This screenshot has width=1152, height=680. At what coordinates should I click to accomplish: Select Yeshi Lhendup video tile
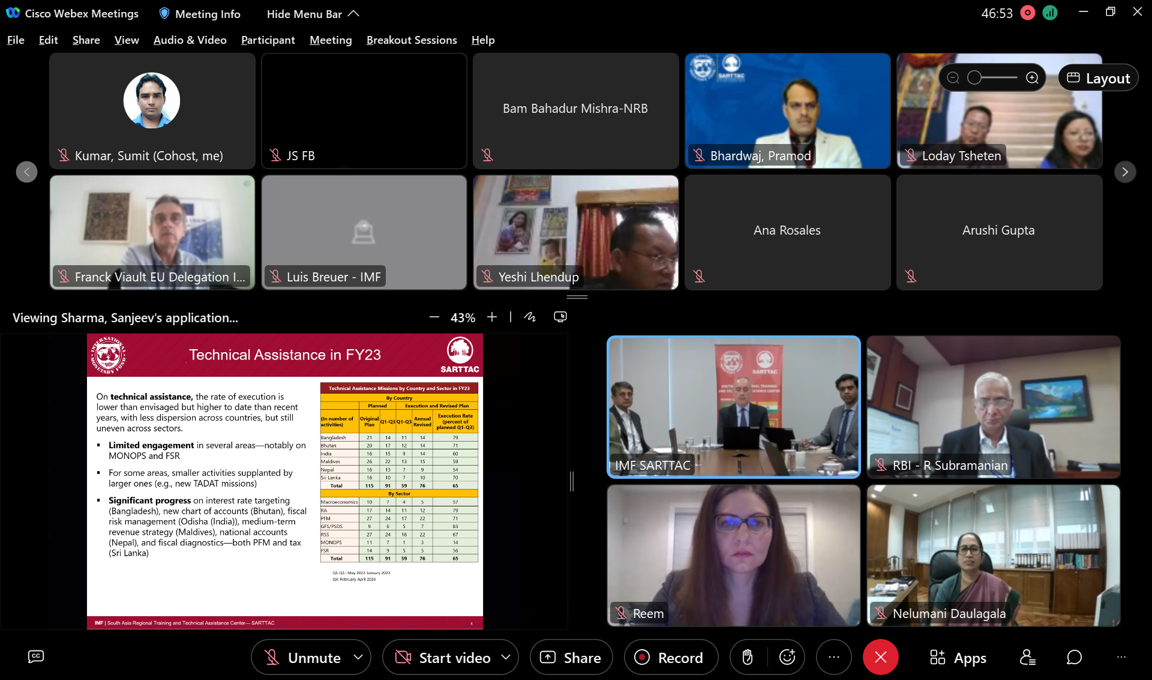[x=576, y=232]
